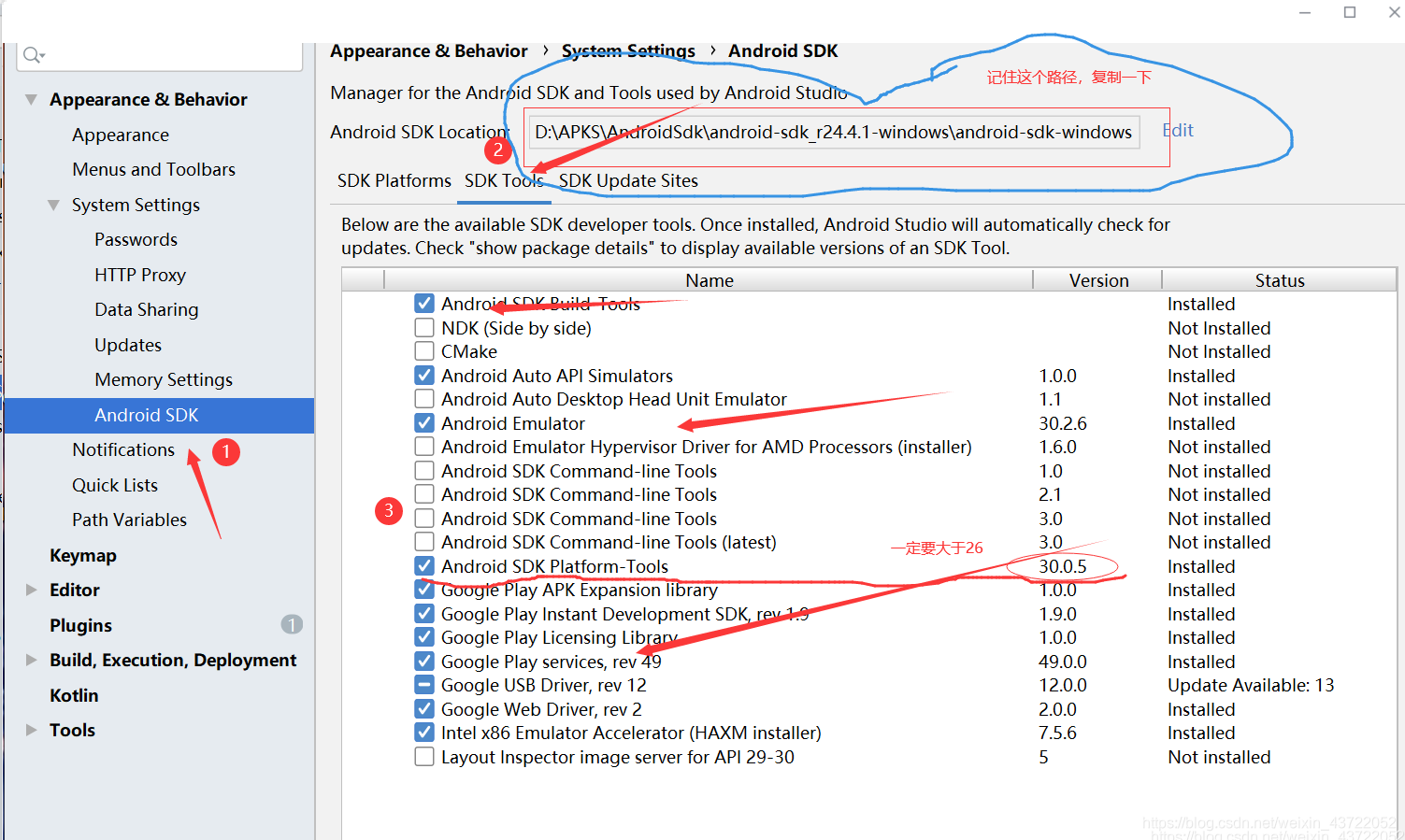Screen dimensions: 1405x840
Task: Click the 30.0.5 version of Platform-Tools
Action: tap(1063, 566)
